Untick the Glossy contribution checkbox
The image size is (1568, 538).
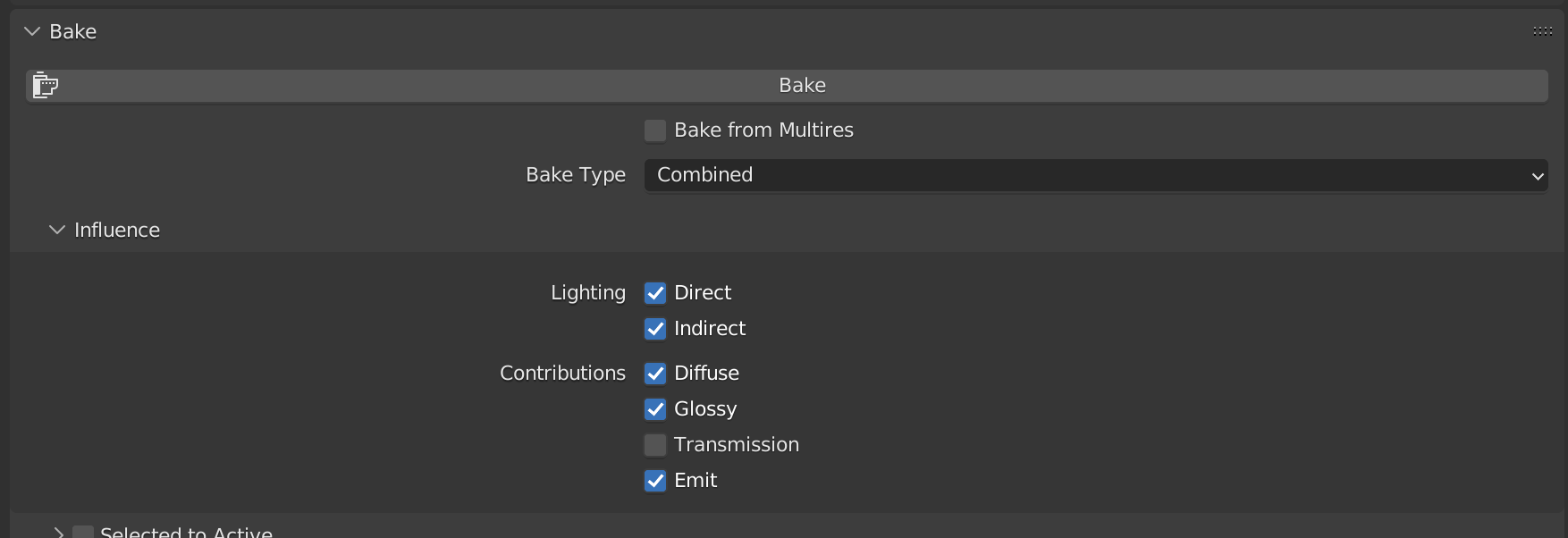(655, 409)
